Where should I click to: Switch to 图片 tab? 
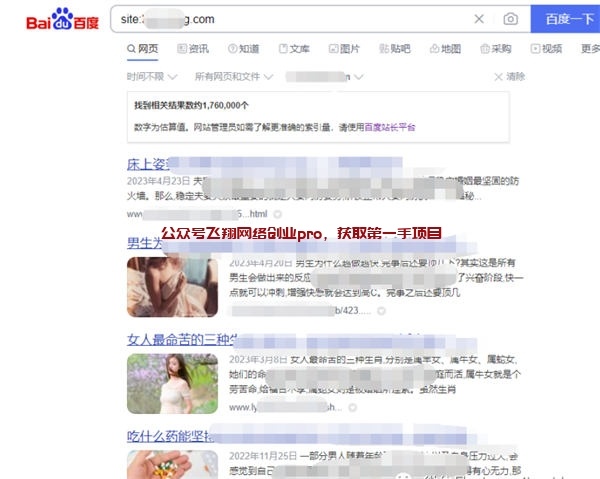tap(344, 49)
